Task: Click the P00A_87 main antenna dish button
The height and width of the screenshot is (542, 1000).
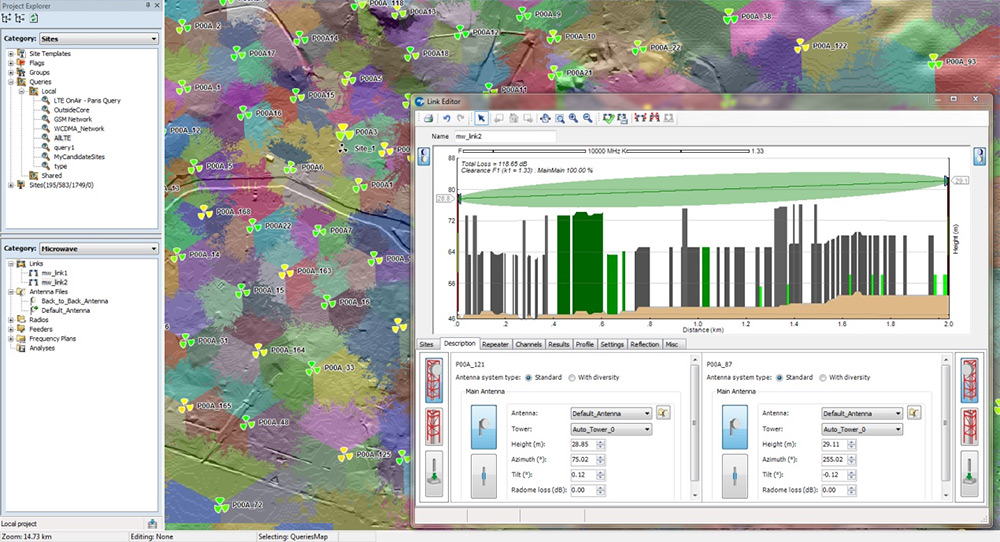Action: coord(735,426)
